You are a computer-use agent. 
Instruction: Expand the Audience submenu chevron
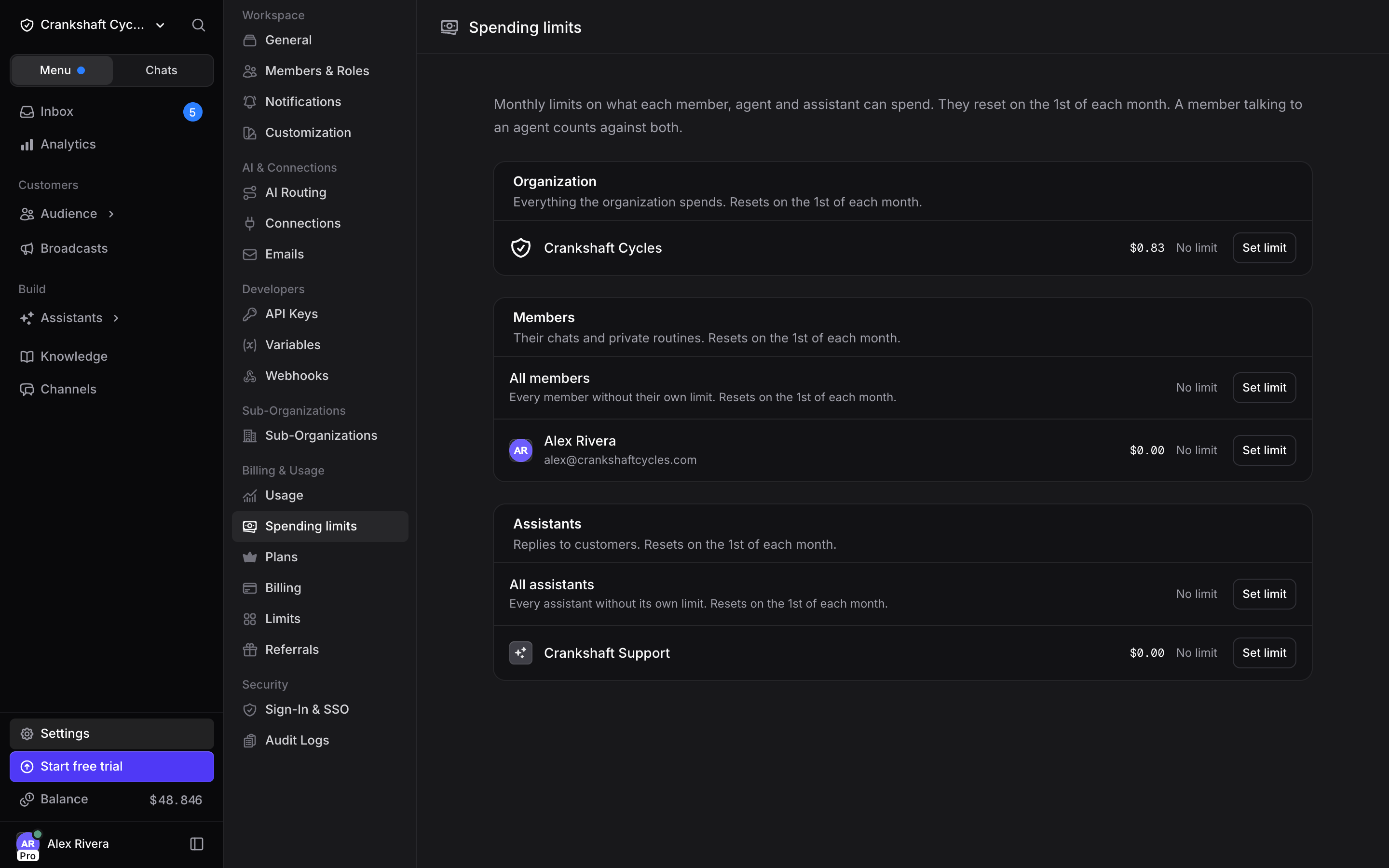[111, 214]
